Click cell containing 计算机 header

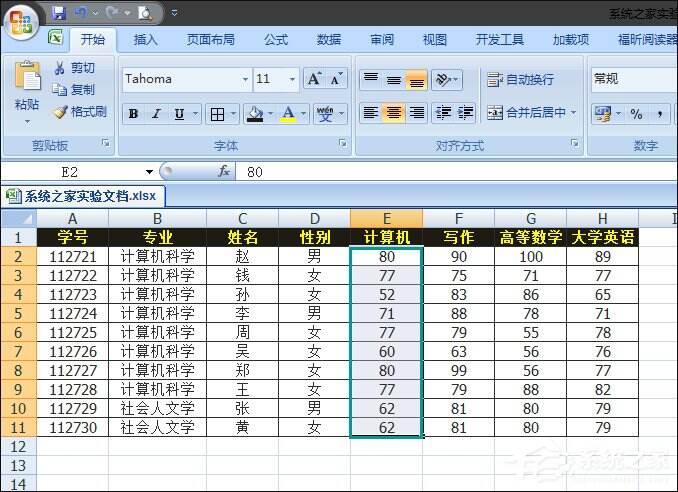tap(387, 237)
